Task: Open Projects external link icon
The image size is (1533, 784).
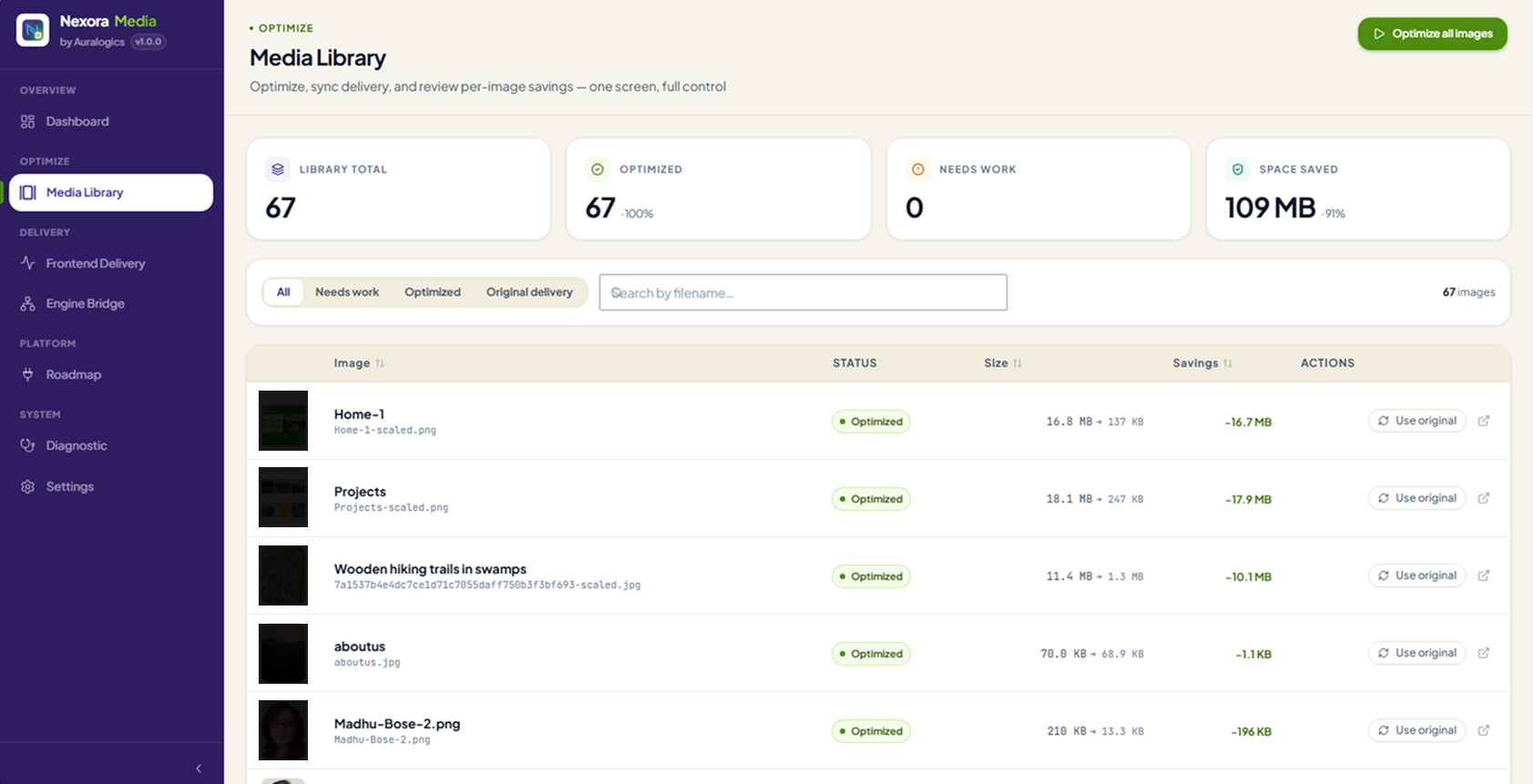Action: (x=1484, y=498)
